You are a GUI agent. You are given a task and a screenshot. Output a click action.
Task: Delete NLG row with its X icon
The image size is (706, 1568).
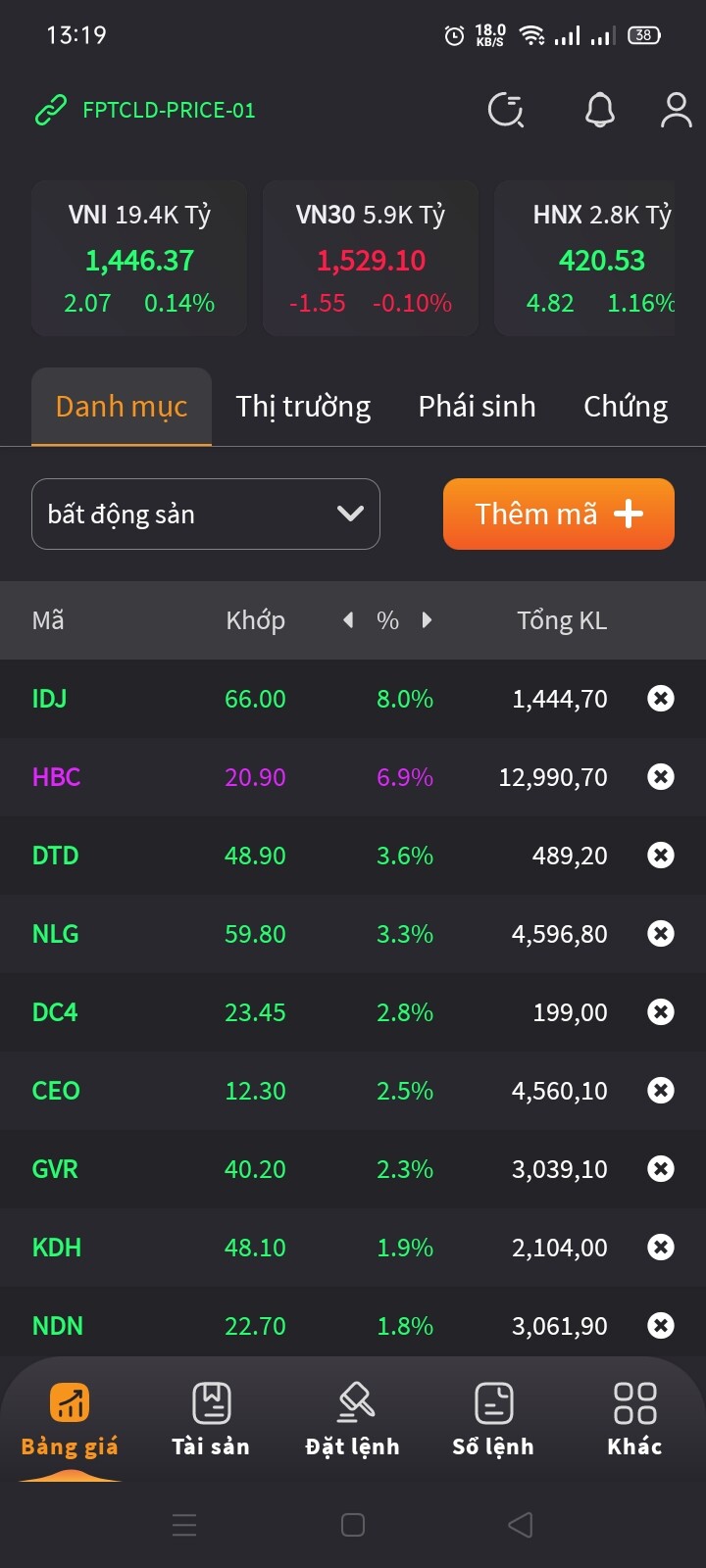(661, 934)
